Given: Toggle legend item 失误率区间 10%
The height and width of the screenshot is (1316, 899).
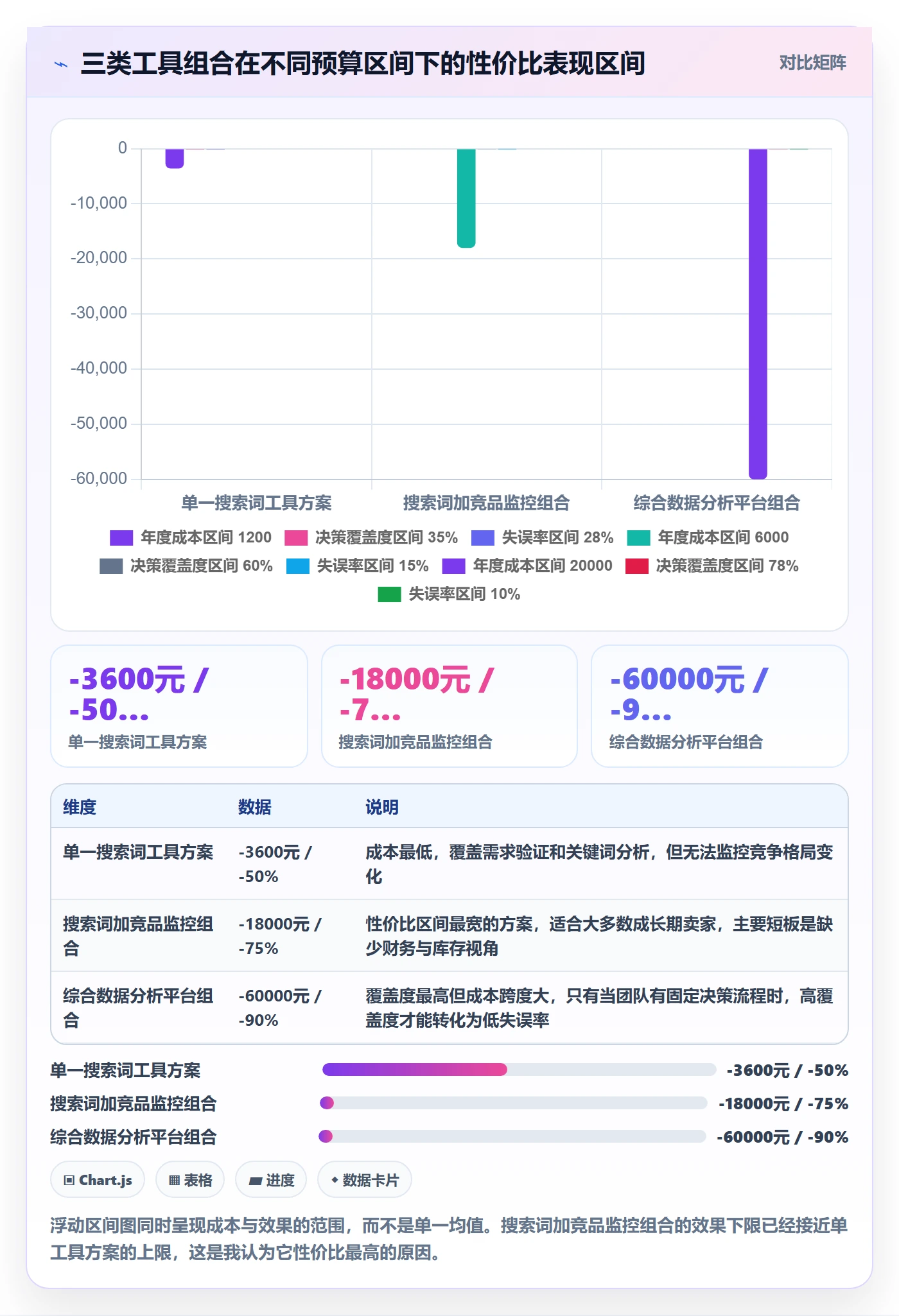Looking at the screenshot, I should (x=449, y=594).
